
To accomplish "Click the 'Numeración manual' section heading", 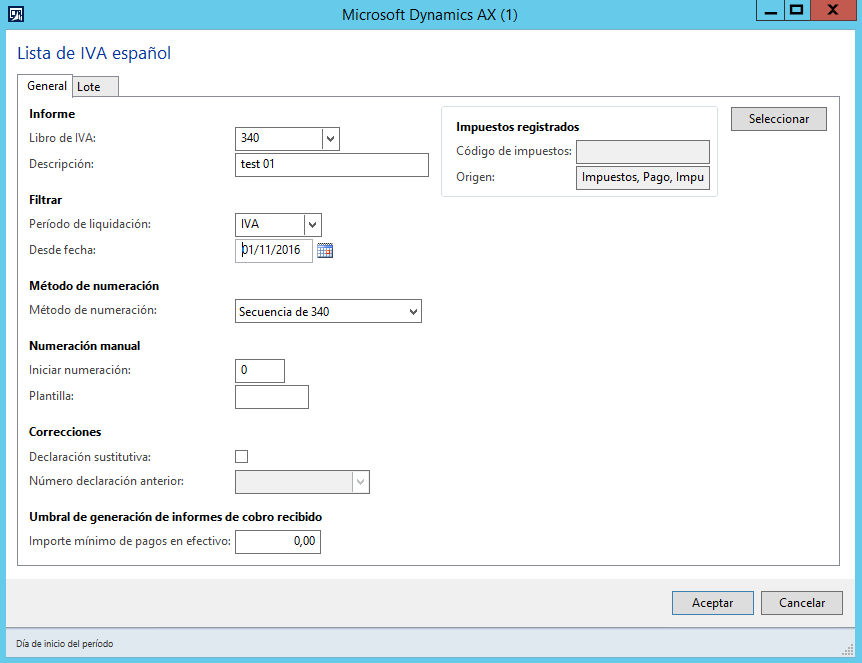I will [x=85, y=346].
